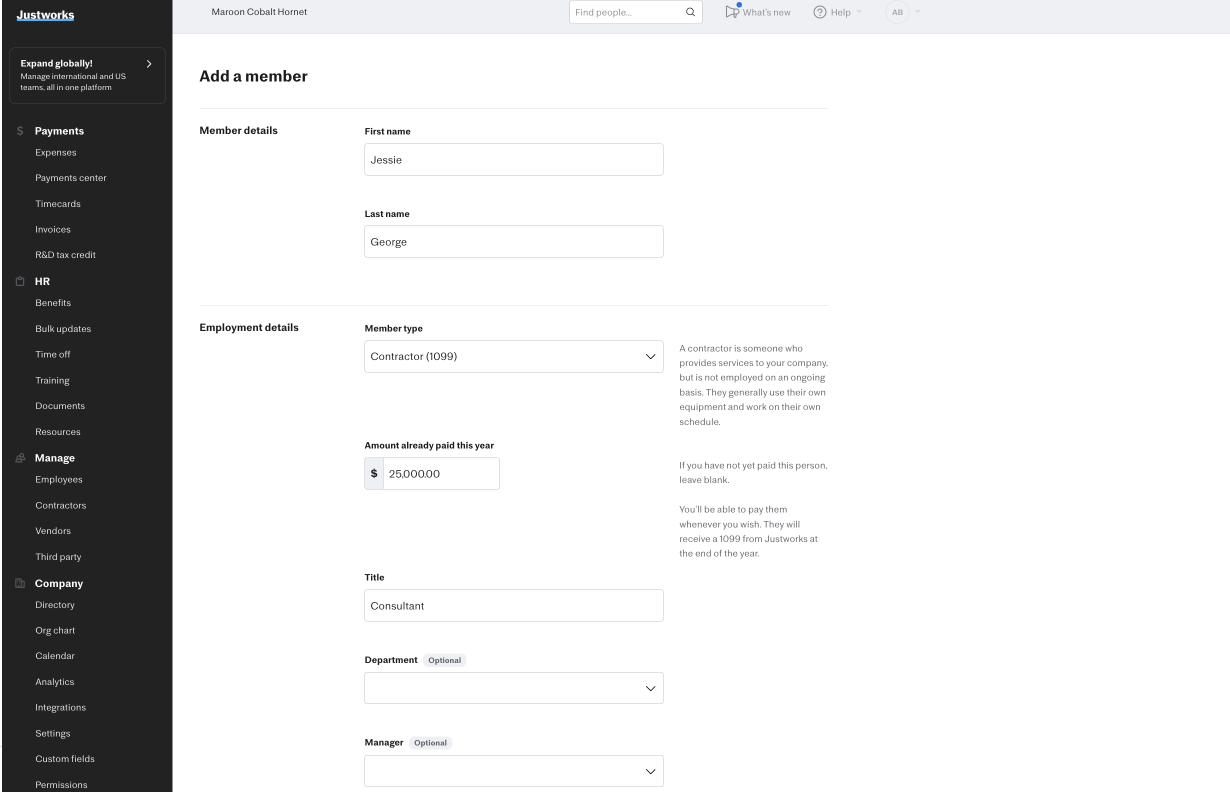This screenshot has height=792, width=1230.
Task: Open the What's new announcements icon
Action: [x=733, y=12]
